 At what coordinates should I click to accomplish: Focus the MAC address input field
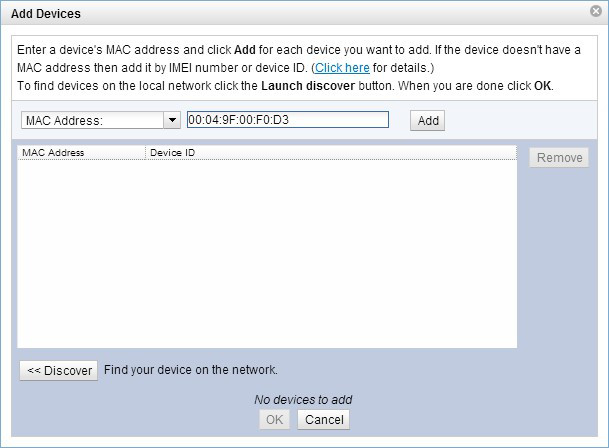point(287,120)
